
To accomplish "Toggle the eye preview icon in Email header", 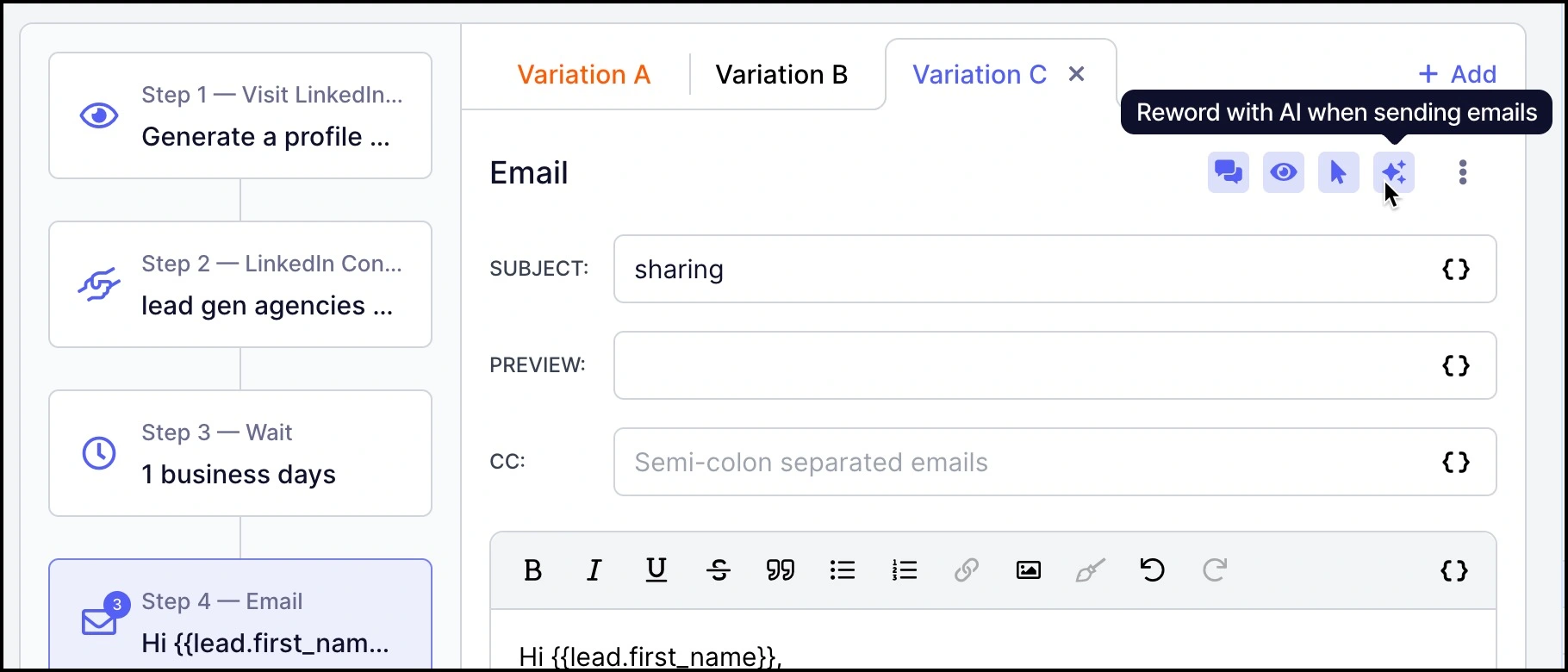I will pos(1283,172).
